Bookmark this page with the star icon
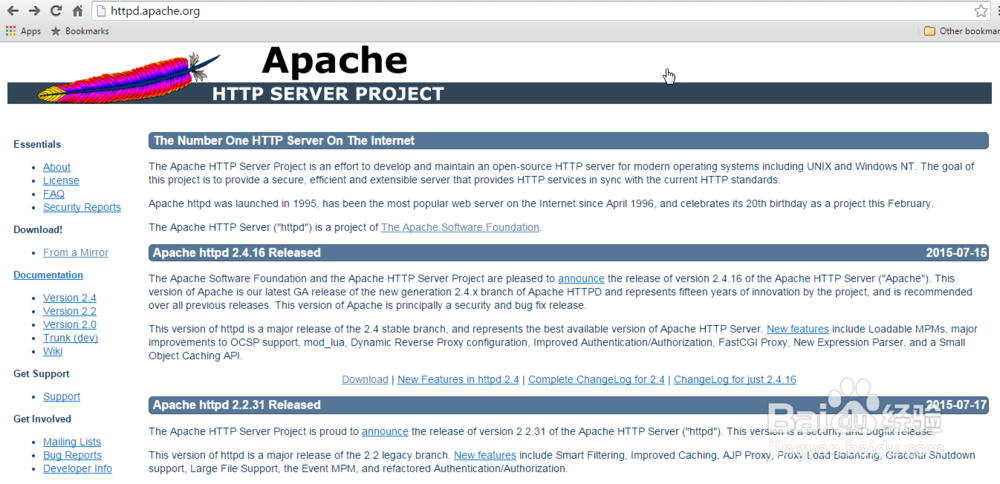 [x=981, y=11]
